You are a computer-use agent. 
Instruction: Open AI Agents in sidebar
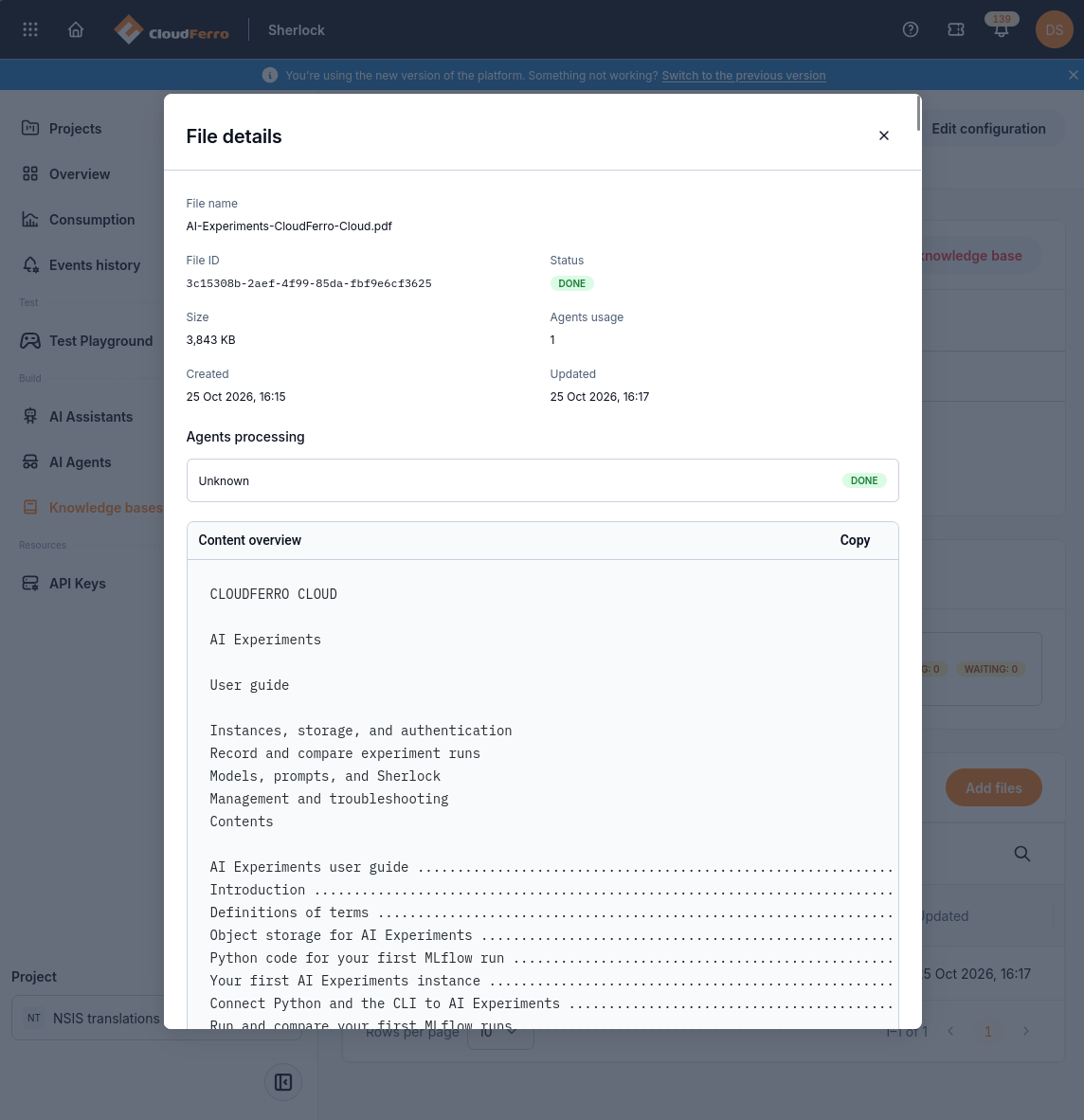(x=81, y=462)
